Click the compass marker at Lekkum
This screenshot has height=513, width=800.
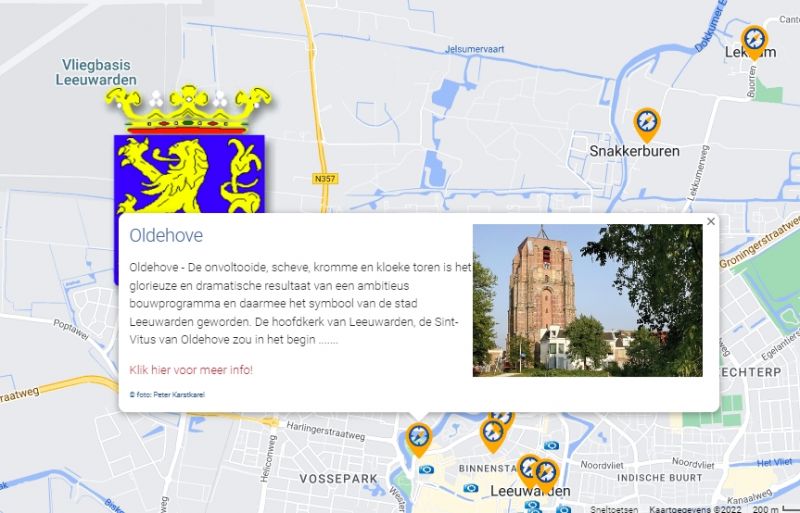pyautogui.click(x=754, y=42)
